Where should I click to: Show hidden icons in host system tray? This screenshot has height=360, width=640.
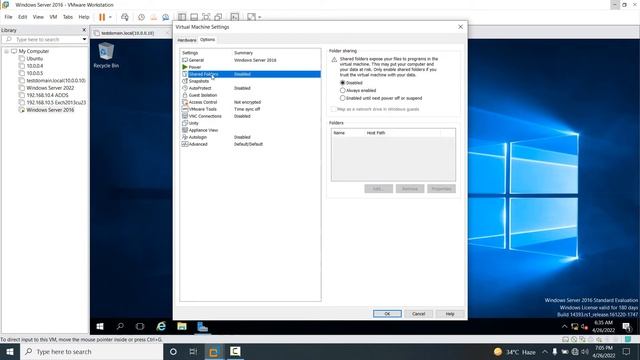point(545,352)
